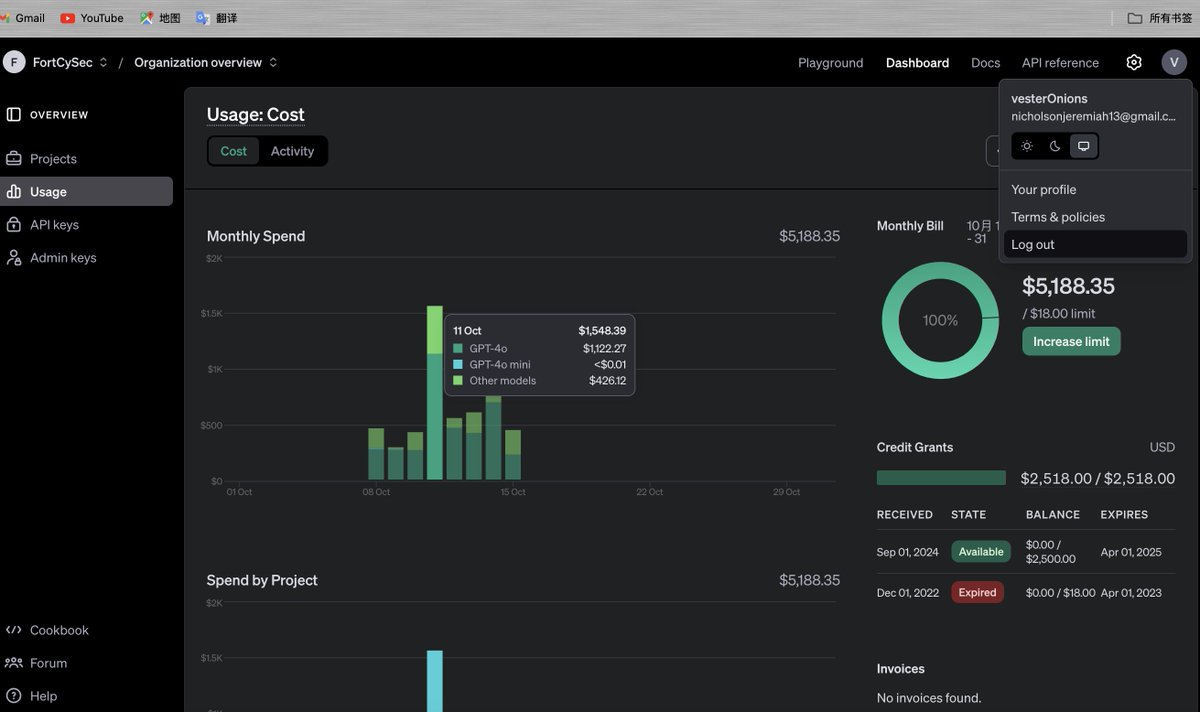1200x712 pixels.
Task: Click the GPT-4o legend color swatch
Action: click(x=458, y=349)
